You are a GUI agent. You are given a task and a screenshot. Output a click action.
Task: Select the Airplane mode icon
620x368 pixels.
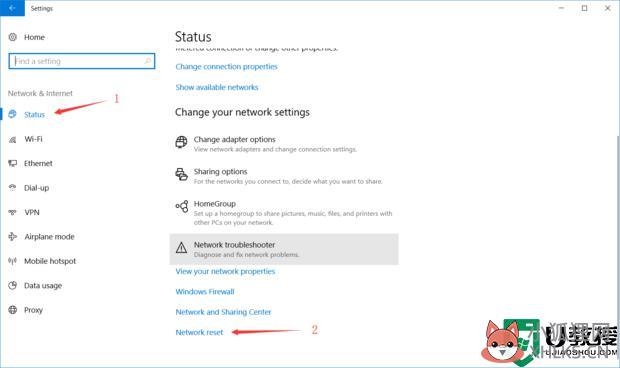[x=13, y=237]
